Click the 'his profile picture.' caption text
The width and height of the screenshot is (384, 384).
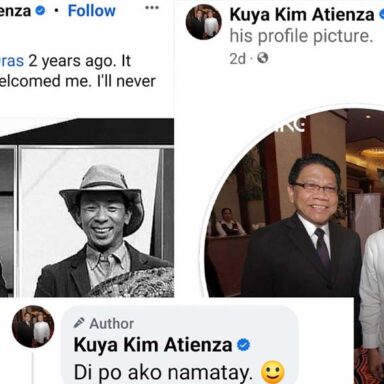coord(301,36)
